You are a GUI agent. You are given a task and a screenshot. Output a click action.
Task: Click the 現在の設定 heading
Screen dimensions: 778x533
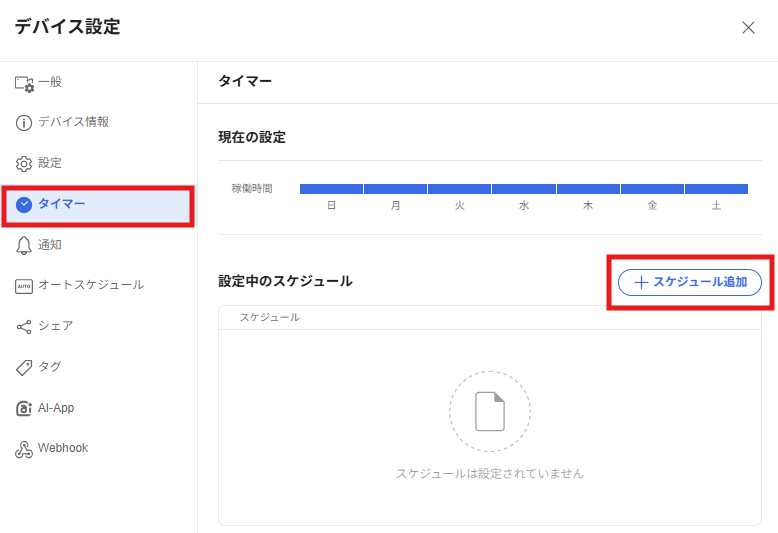coord(252,137)
